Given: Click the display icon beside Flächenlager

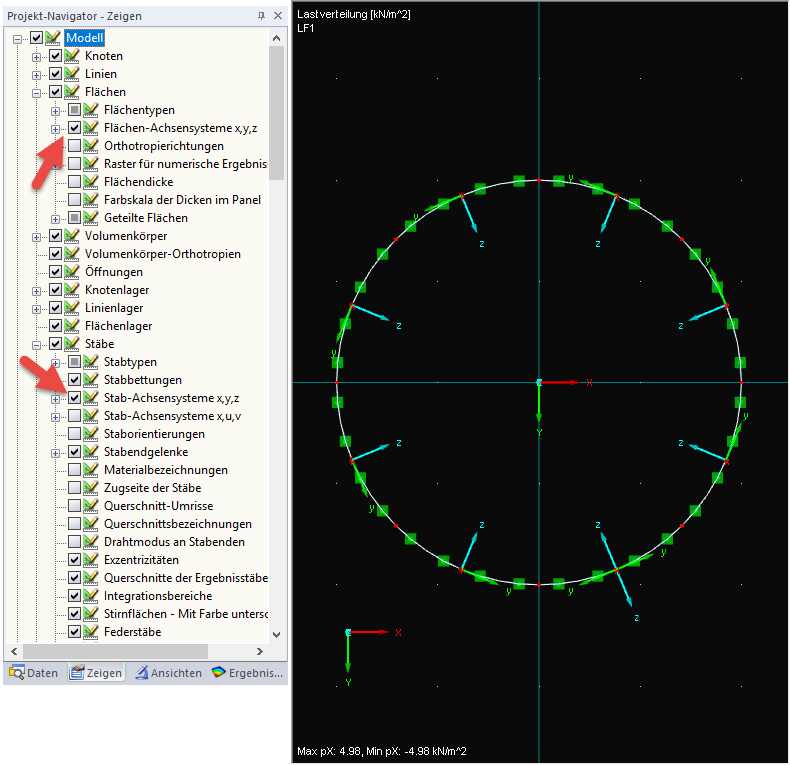Looking at the screenshot, I should click(72, 326).
